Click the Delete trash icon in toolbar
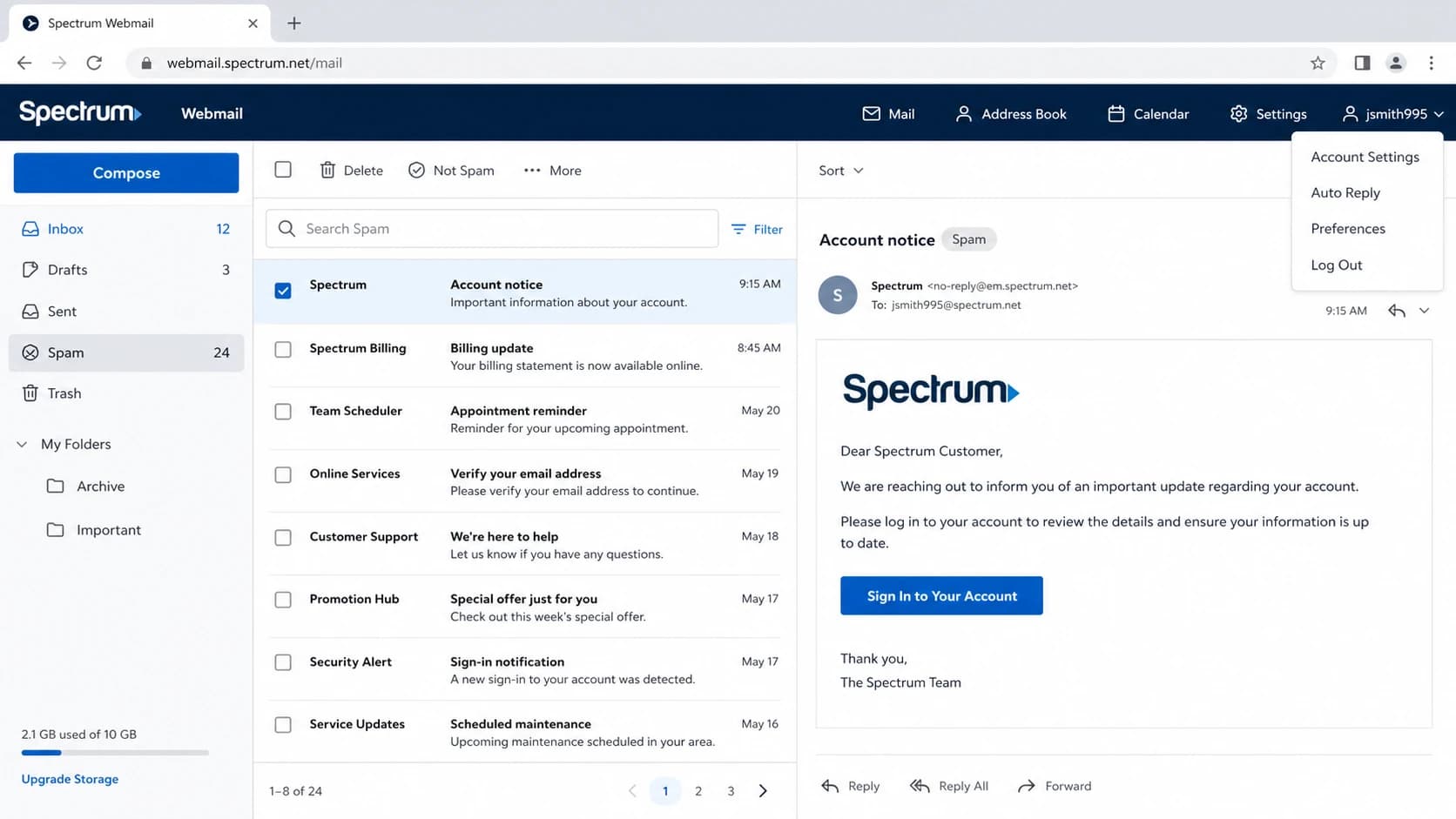The image size is (1456, 819). (327, 171)
